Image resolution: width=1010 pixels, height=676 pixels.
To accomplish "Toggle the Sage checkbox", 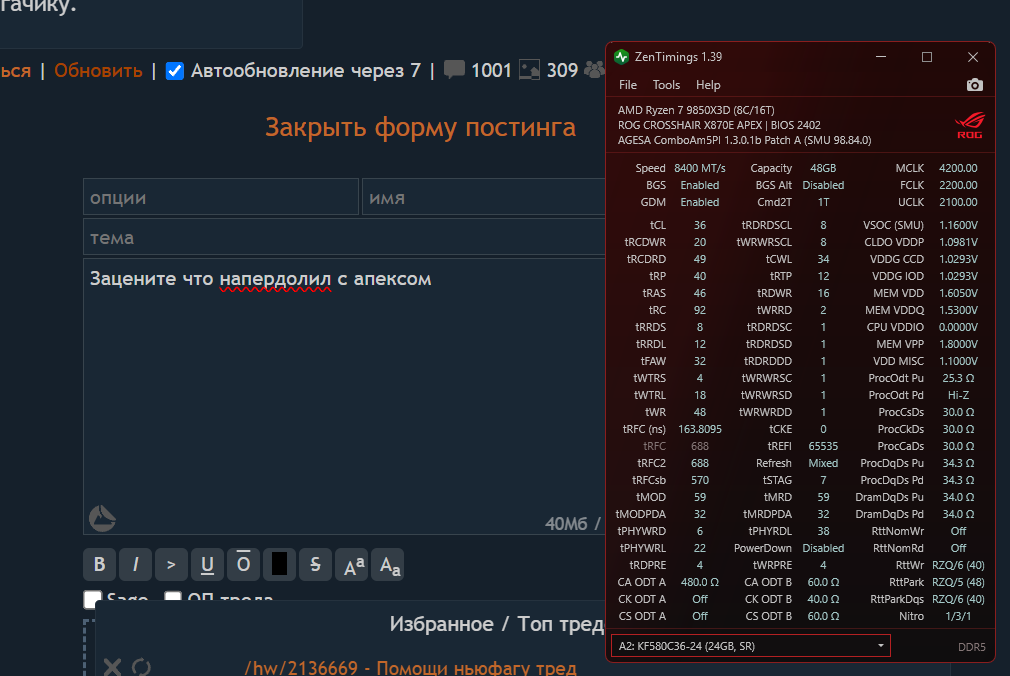I will pyautogui.click(x=93, y=599).
